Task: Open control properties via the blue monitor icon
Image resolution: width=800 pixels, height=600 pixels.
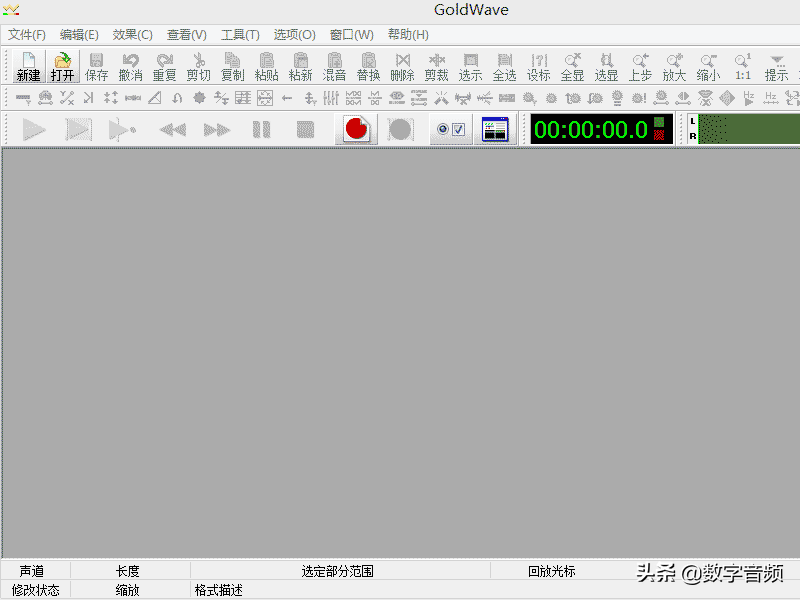Action: 495,128
